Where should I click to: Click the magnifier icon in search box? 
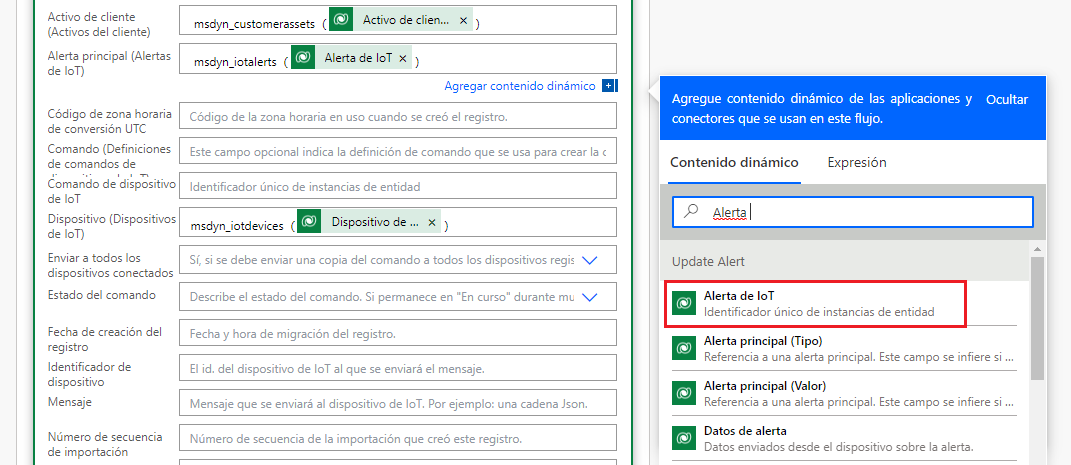691,212
